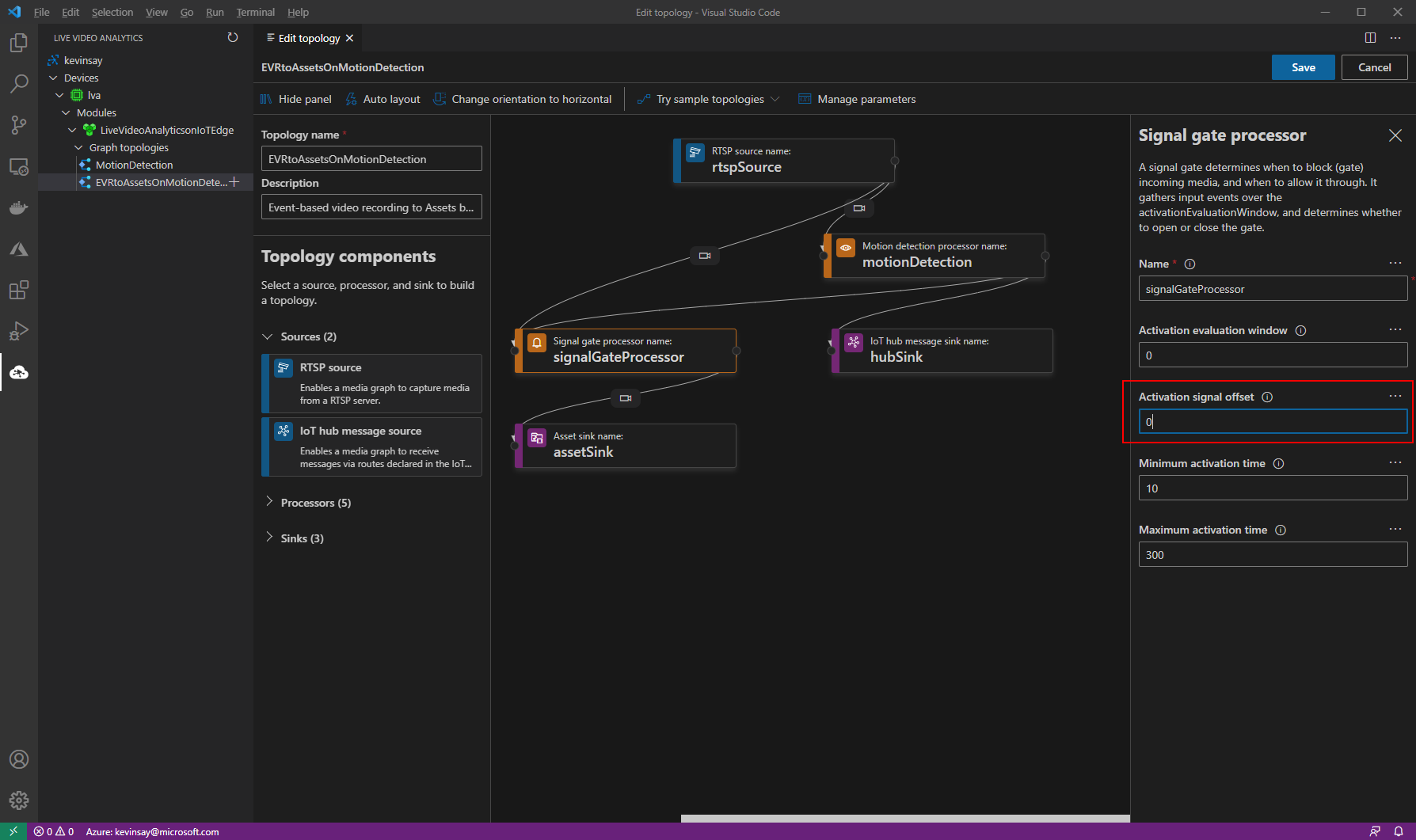Click the split editor icon

click(x=1370, y=37)
